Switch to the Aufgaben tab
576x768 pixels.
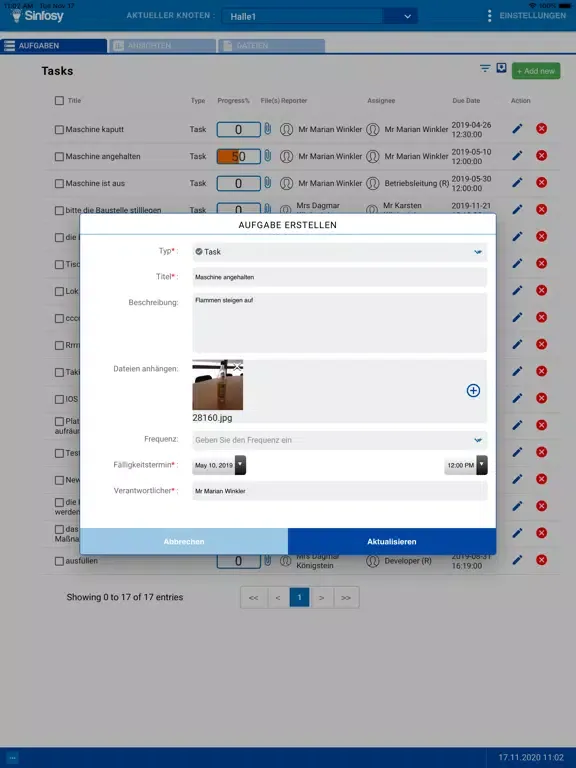coord(53,46)
